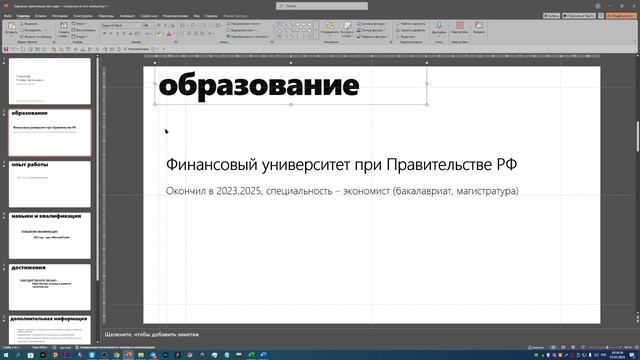The width and height of the screenshot is (640, 360).
Task: Center the text
Action: (189, 33)
